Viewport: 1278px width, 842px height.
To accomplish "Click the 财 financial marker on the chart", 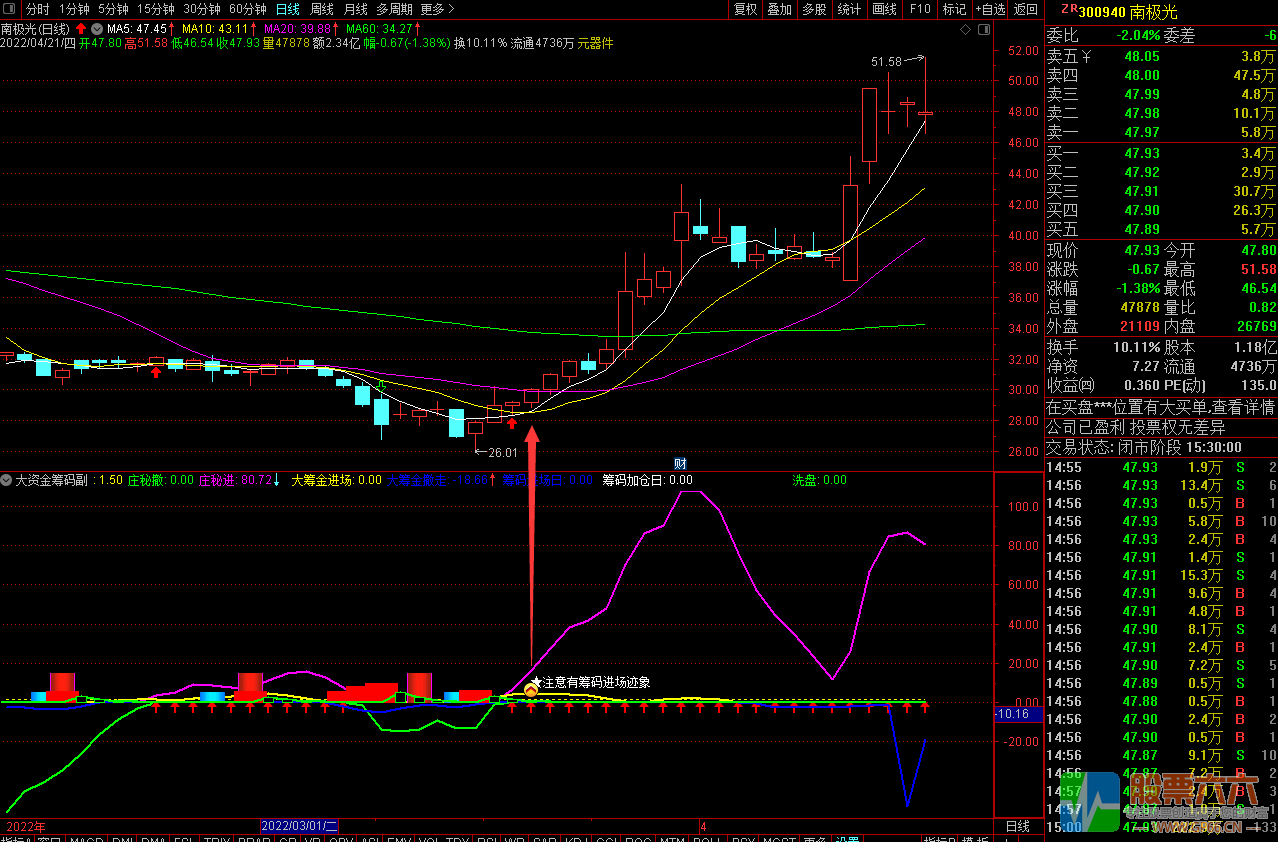I will point(680,463).
